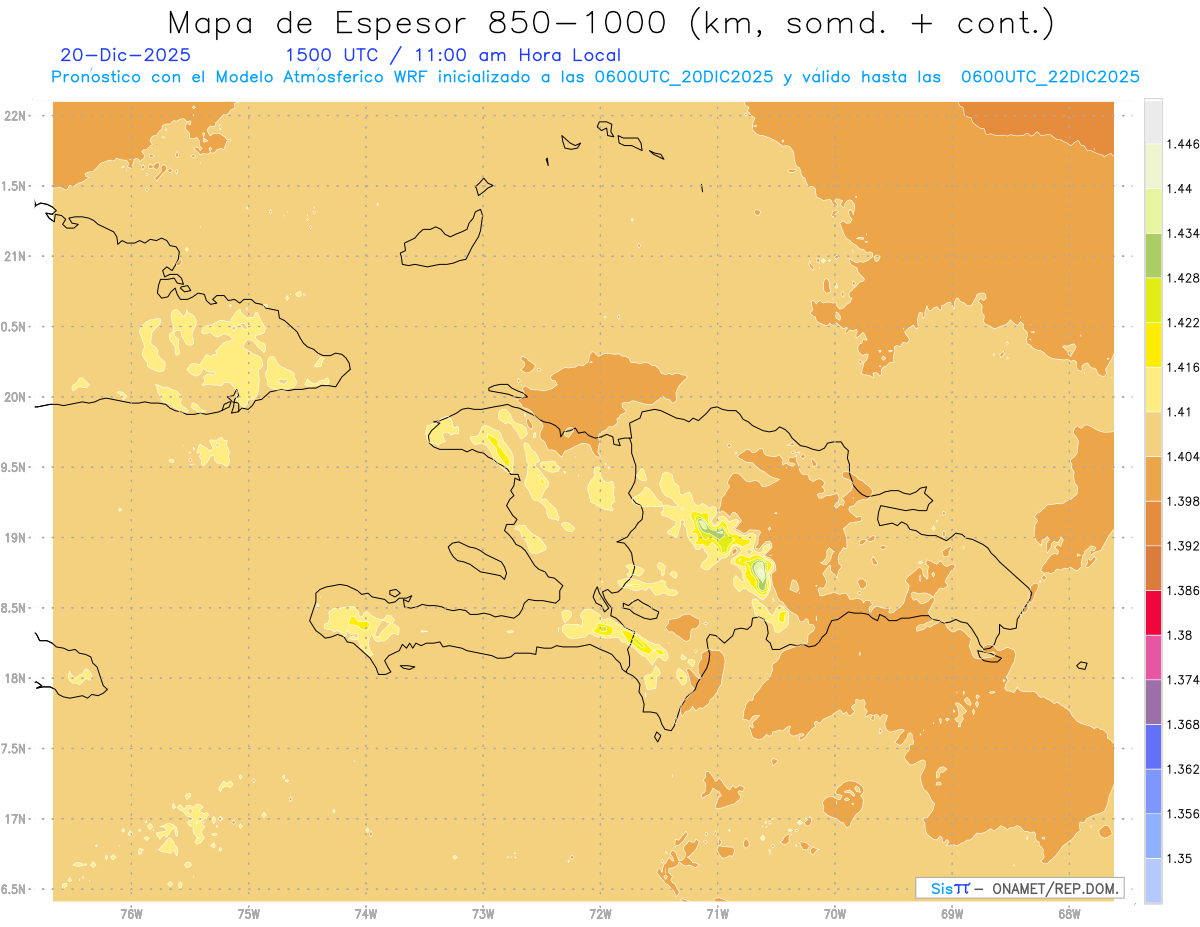The width and height of the screenshot is (1200, 927).
Task: Click the legend value '1.35'
Action: (1180, 858)
